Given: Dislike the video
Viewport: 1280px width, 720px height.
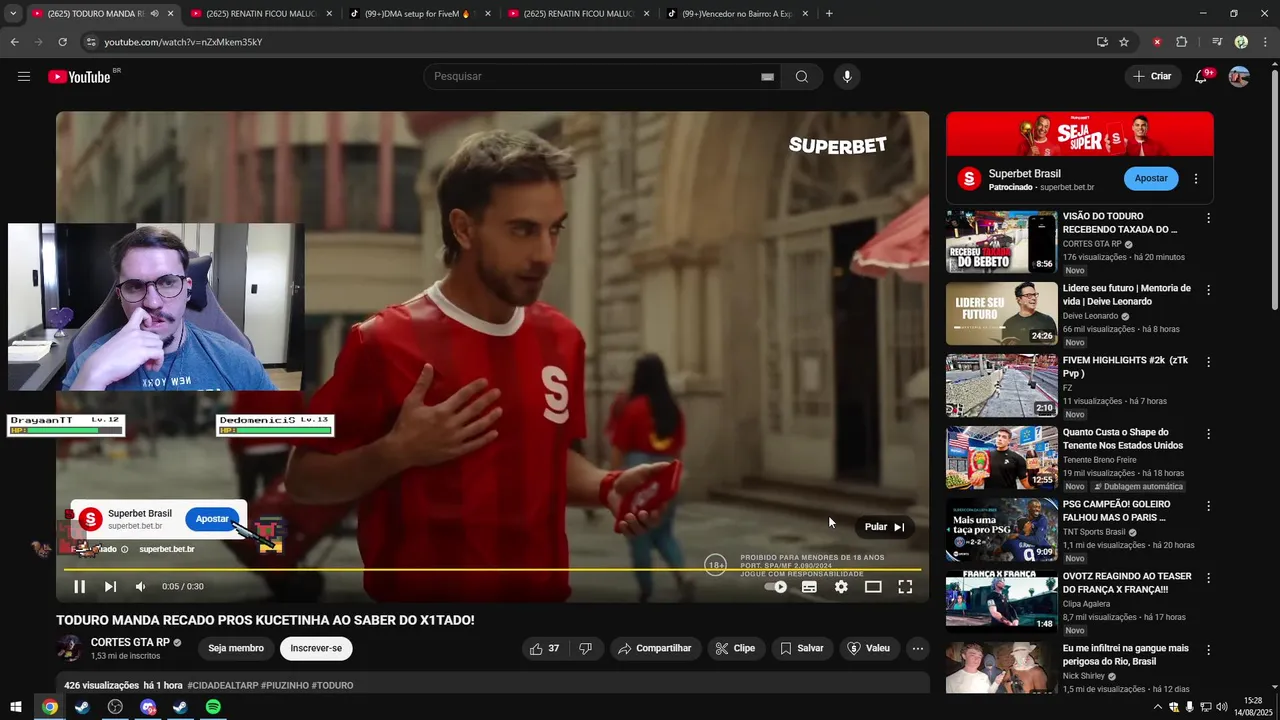Looking at the screenshot, I should (x=586, y=649).
